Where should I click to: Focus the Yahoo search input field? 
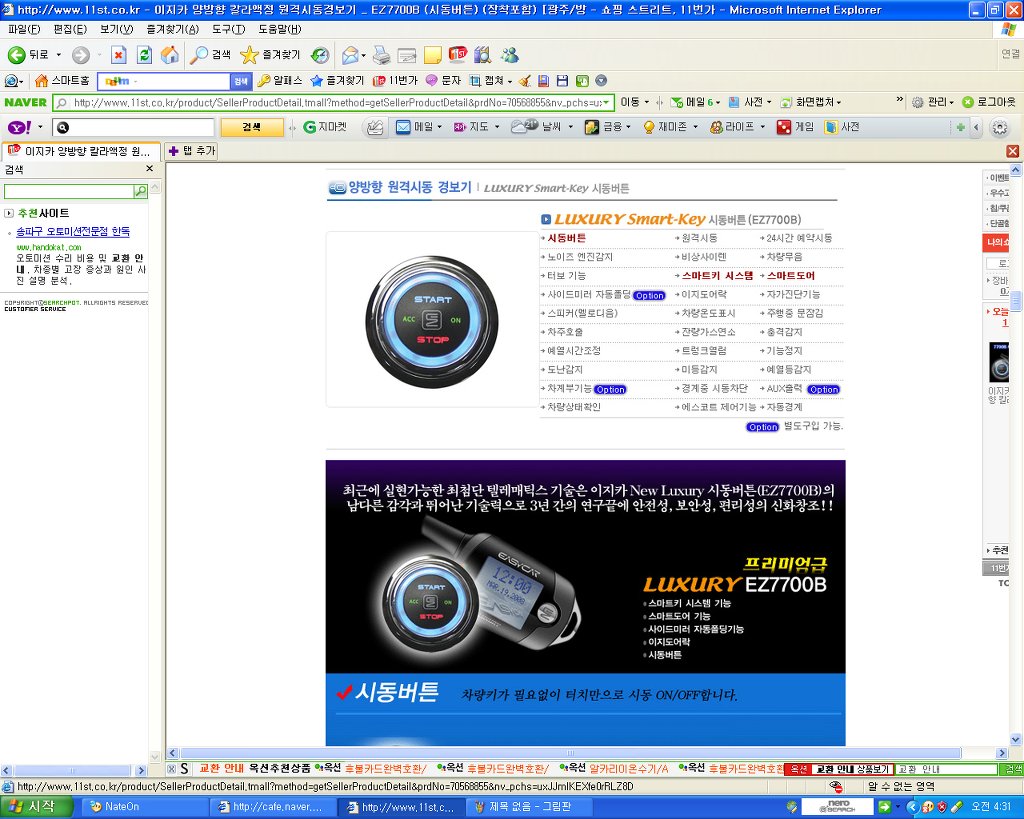135,127
